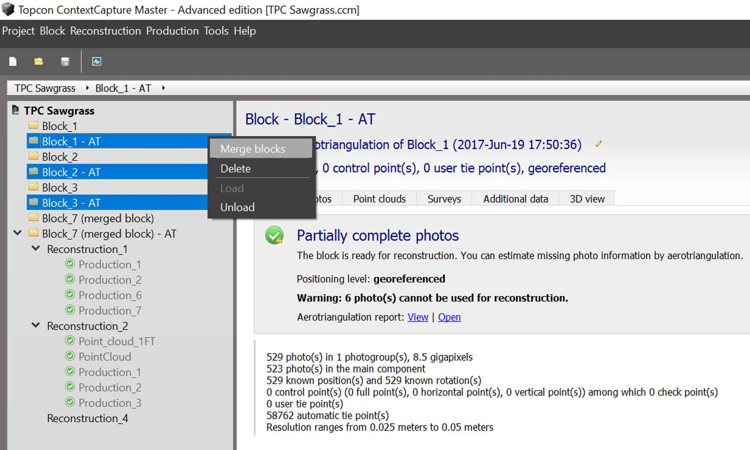
Task: Click breadcrumb arrow after TPC Sawgrass
Action: 87,88
